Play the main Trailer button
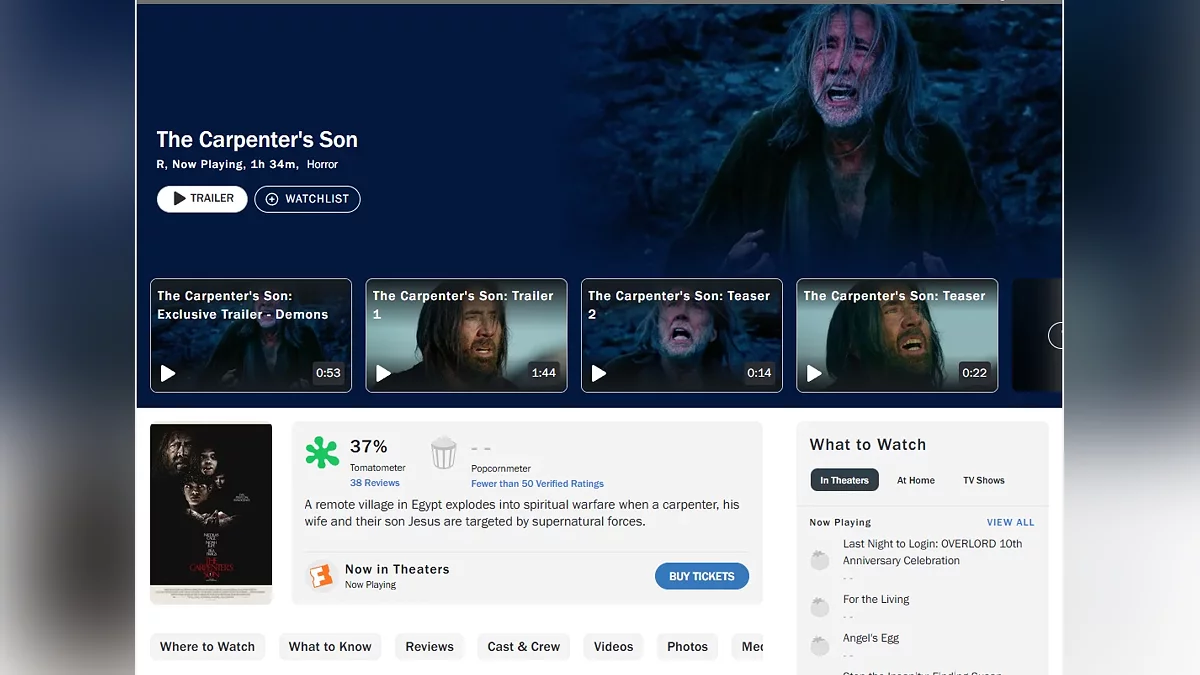1200x675 pixels. [202, 198]
